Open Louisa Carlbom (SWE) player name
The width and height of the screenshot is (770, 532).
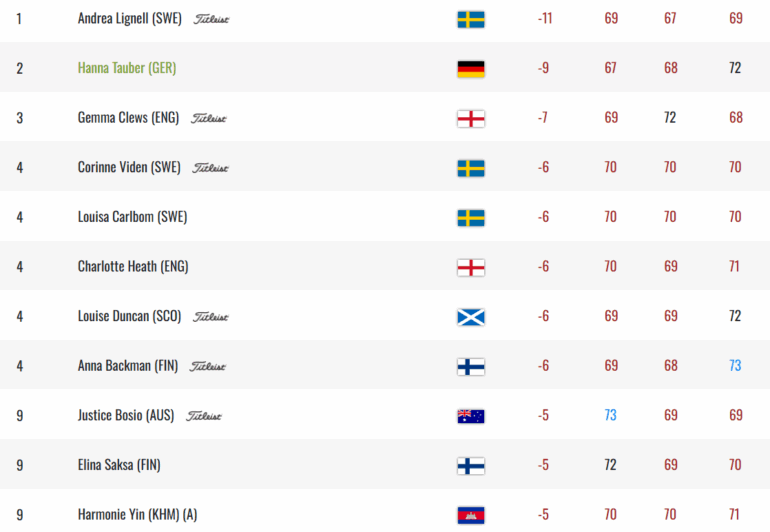pos(132,217)
